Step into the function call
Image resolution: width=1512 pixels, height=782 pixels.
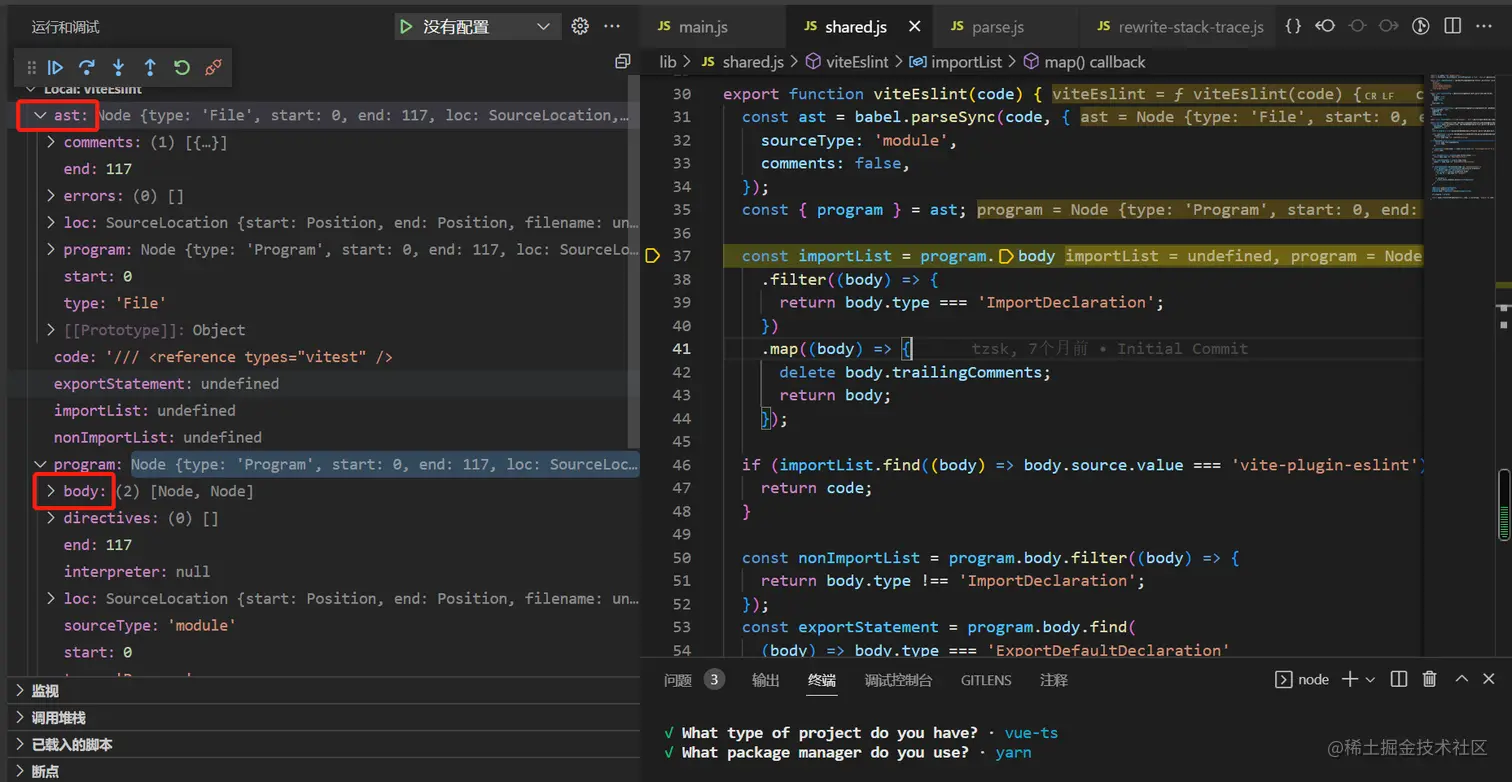118,68
